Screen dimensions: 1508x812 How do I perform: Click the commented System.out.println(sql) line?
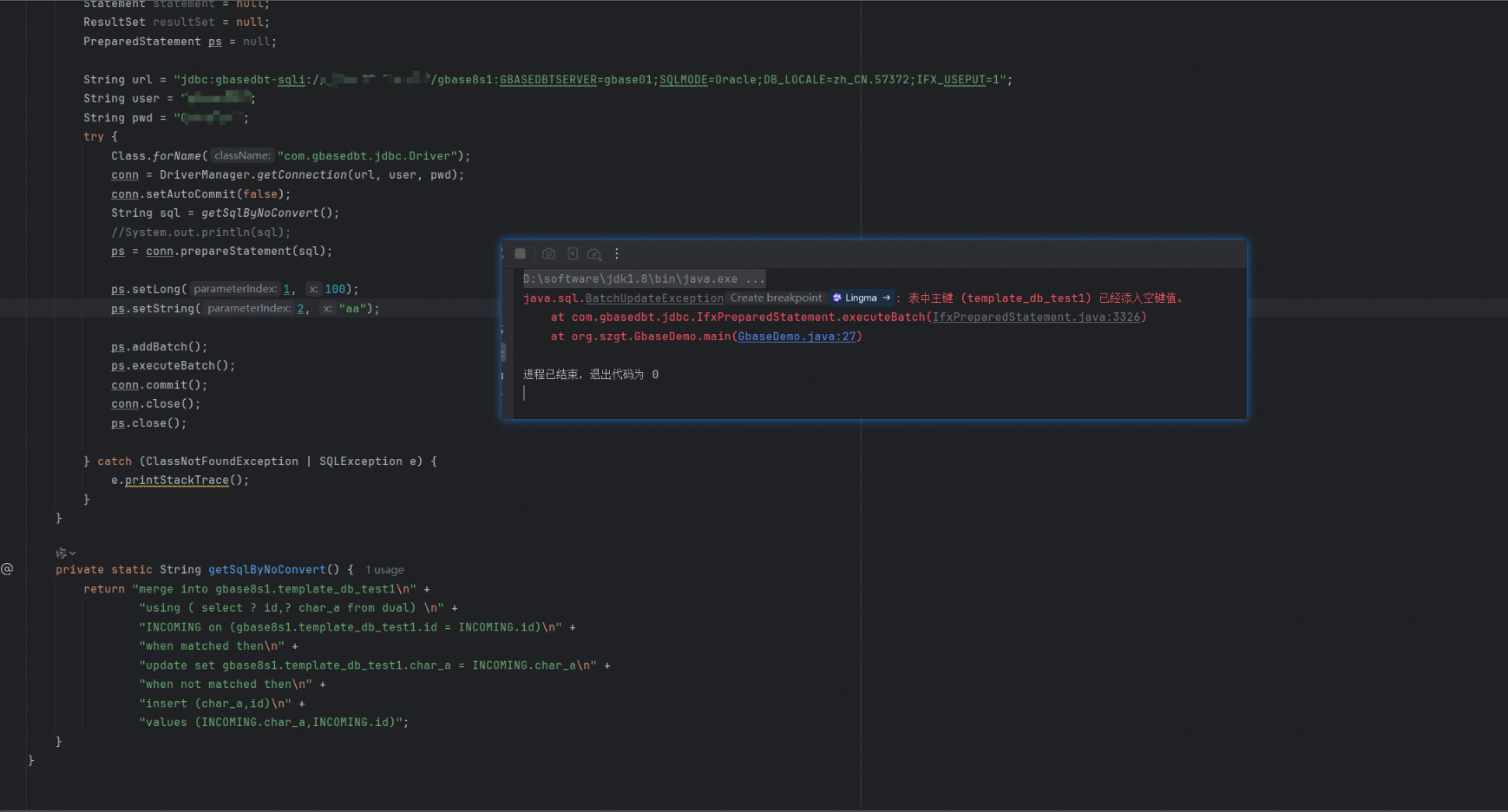tap(201, 232)
